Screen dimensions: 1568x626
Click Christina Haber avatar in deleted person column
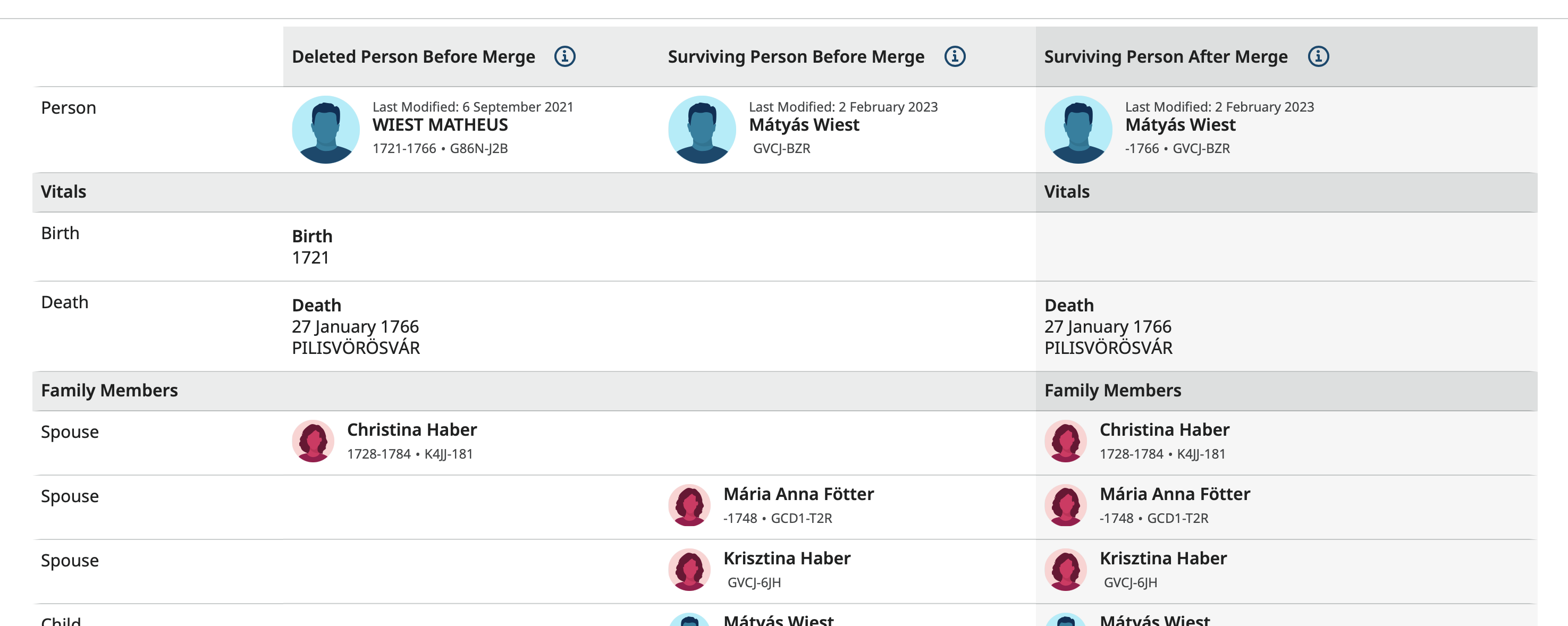(313, 441)
